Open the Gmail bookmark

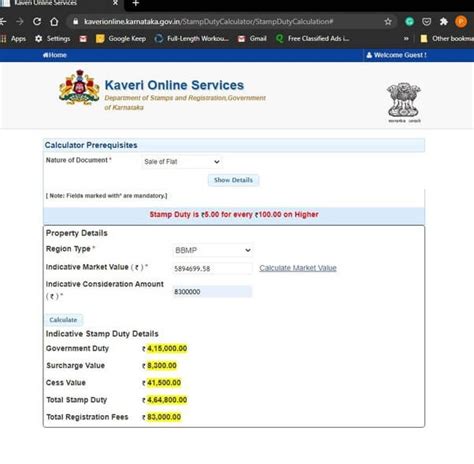tap(252, 39)
